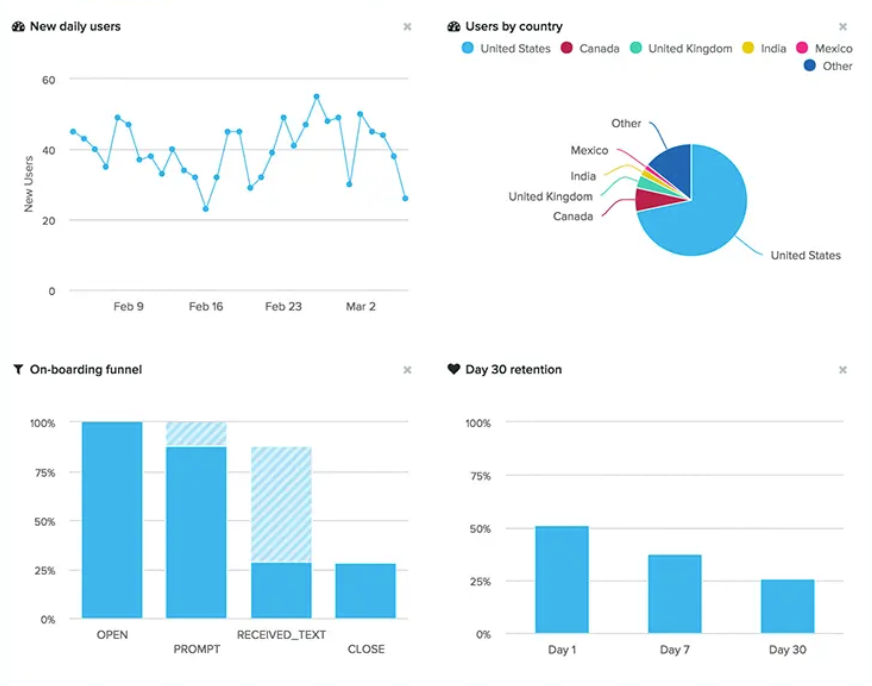Click the Day 30 retention title
The image size is (872, 686).
click(x=513, y=370)
